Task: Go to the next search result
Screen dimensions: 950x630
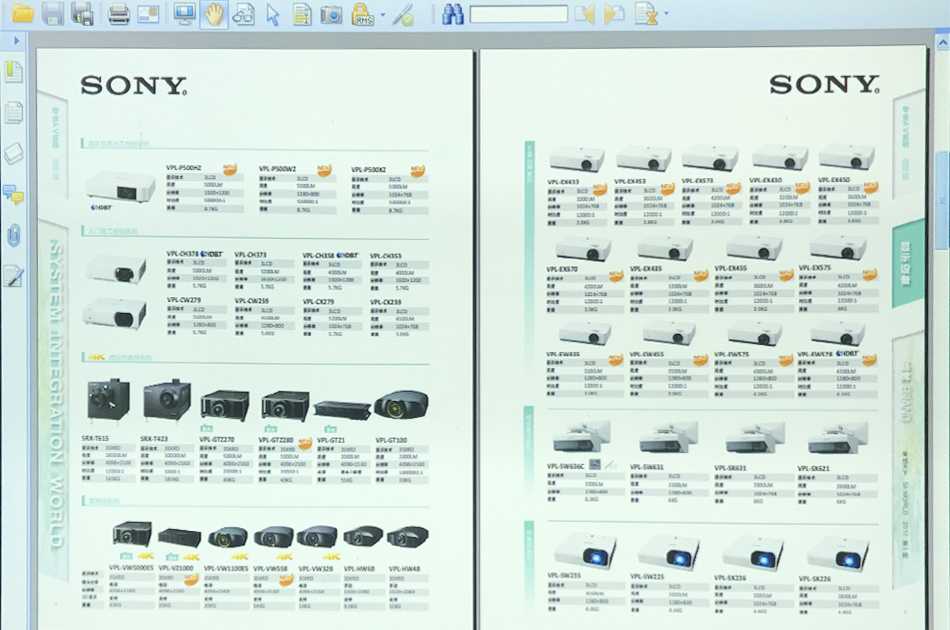Action: pyautogui.click(x=614, y=14)
